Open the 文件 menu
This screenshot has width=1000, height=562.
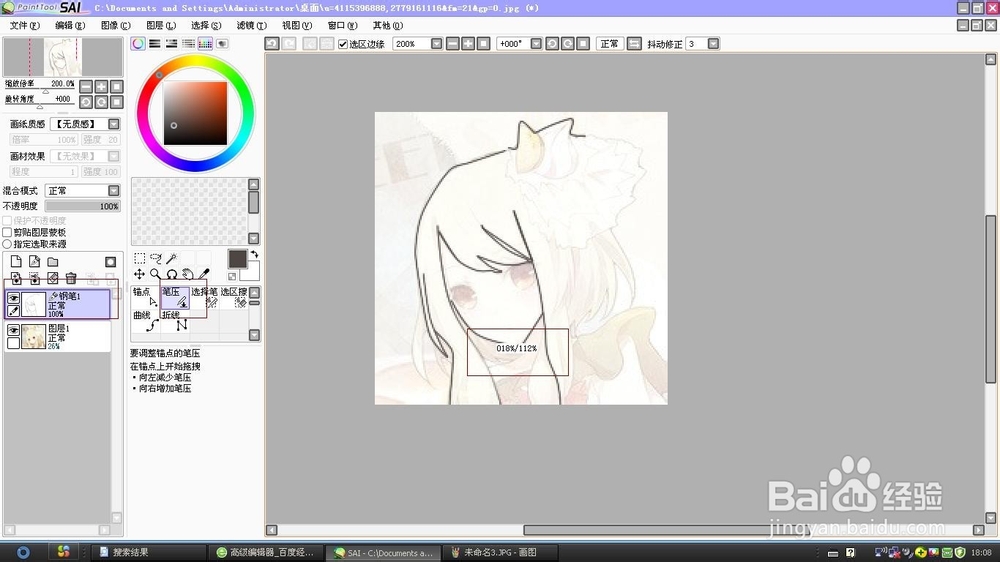pyautogui.click(x=24, y=26)
